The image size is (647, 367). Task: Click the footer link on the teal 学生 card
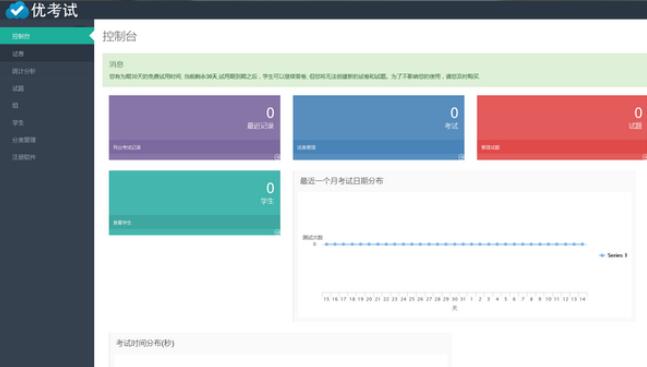122,223
